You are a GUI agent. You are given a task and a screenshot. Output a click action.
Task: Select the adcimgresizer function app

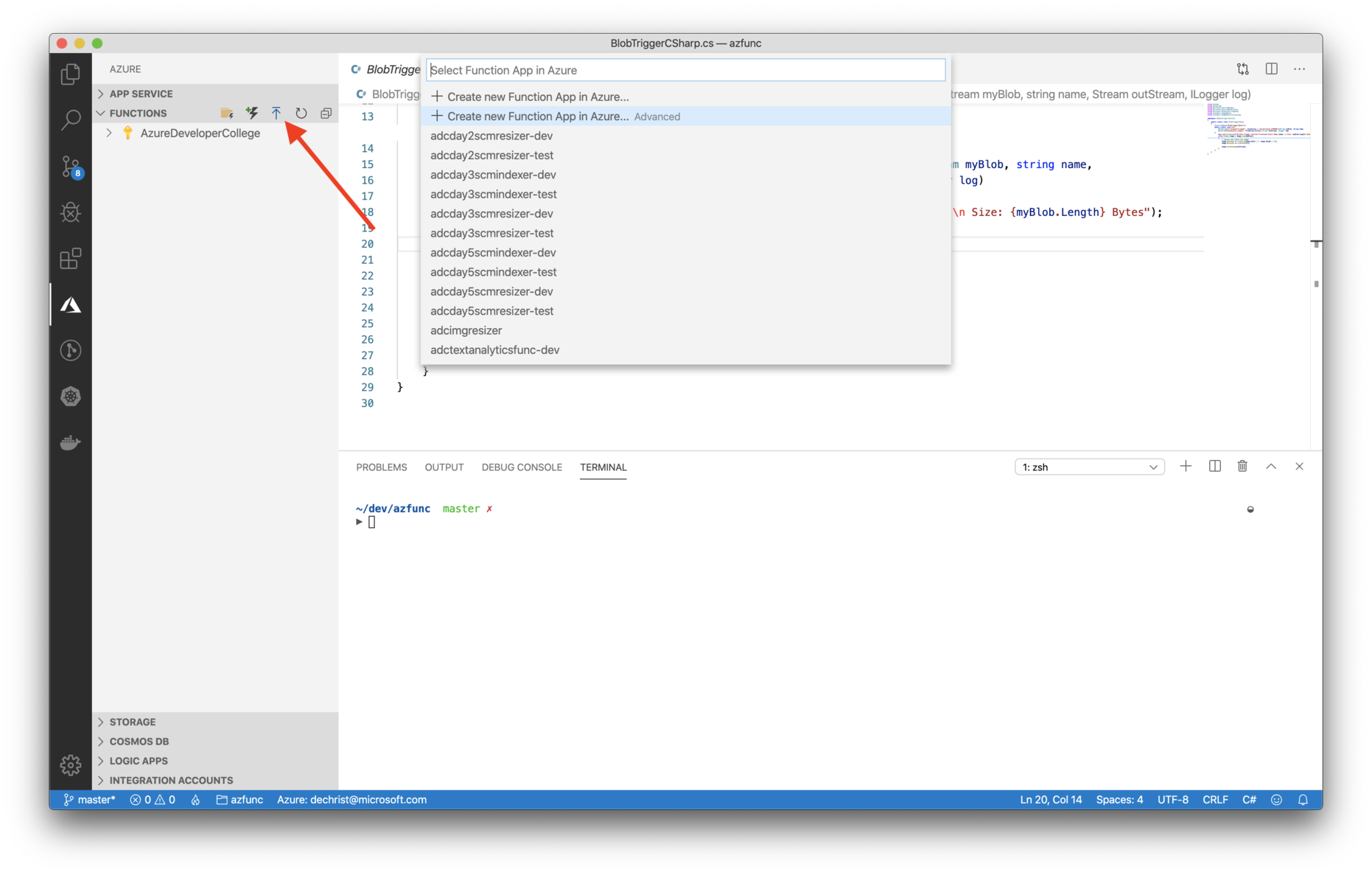(x=466, y=330)
